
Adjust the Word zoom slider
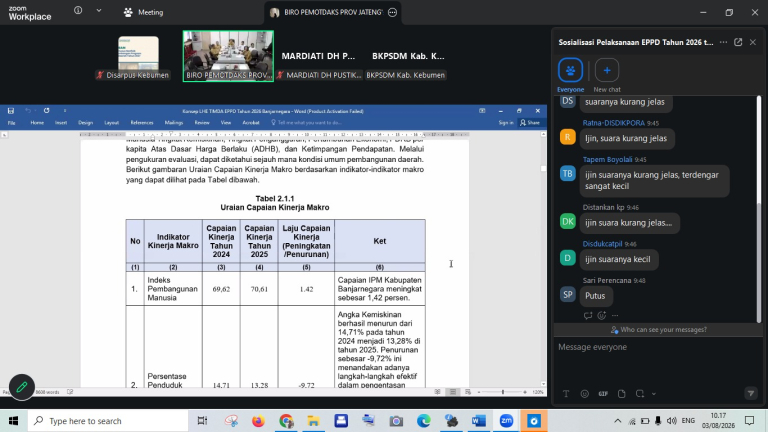point(502,392)
